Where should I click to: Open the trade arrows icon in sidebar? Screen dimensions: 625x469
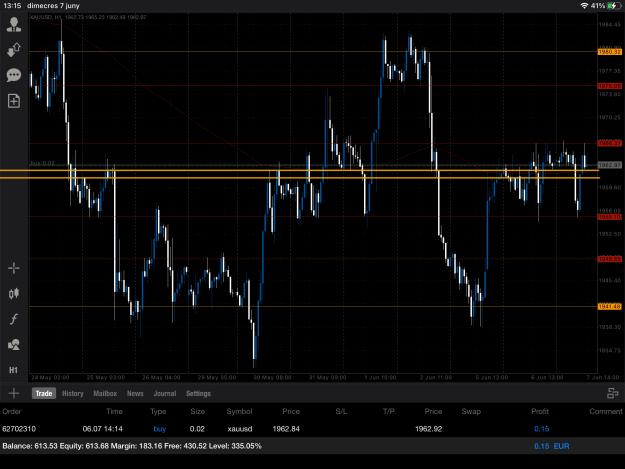tap(14, 50)
